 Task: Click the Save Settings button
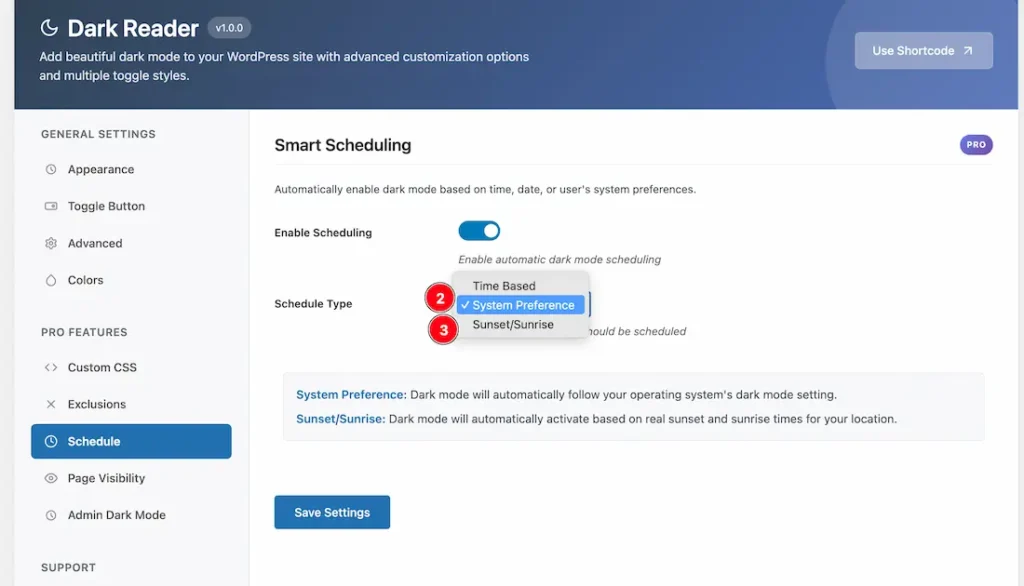[332, 512]
